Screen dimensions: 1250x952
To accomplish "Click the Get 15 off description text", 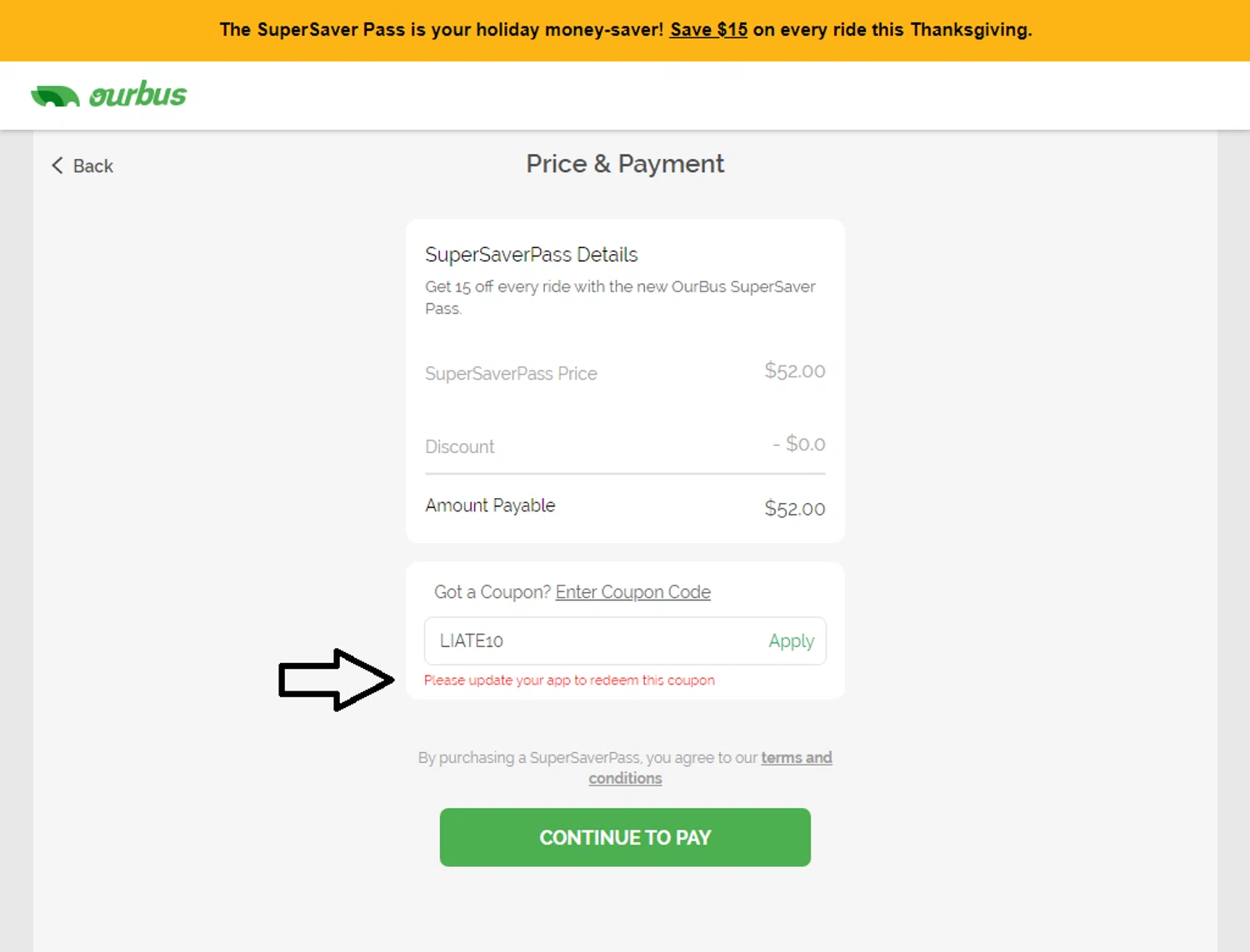I will pyautogui.click(x=619, y=287).
